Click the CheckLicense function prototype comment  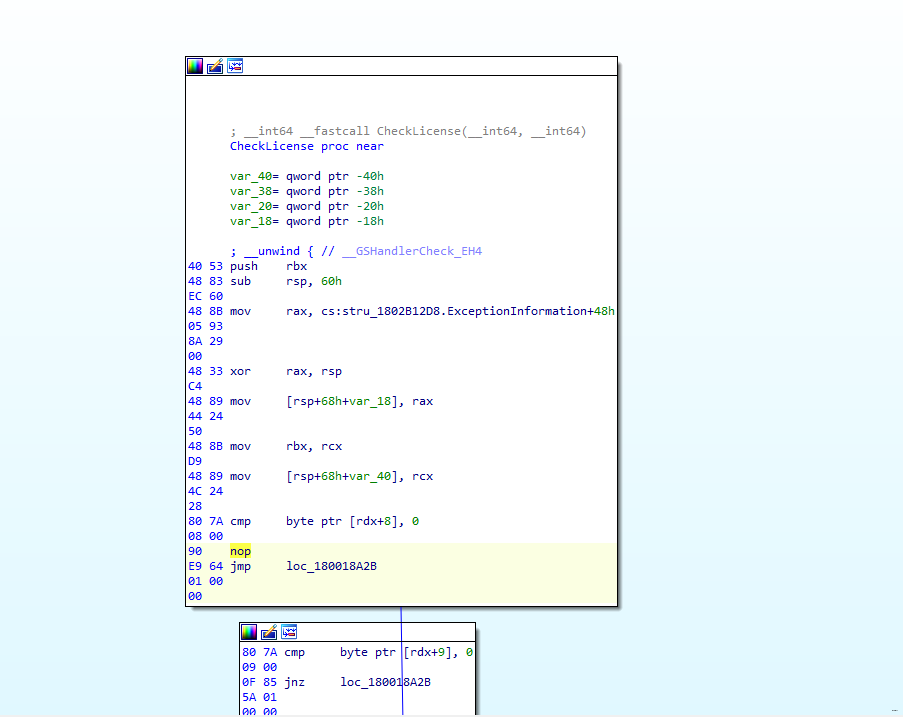pyautogui.click(x=407, y=131)
